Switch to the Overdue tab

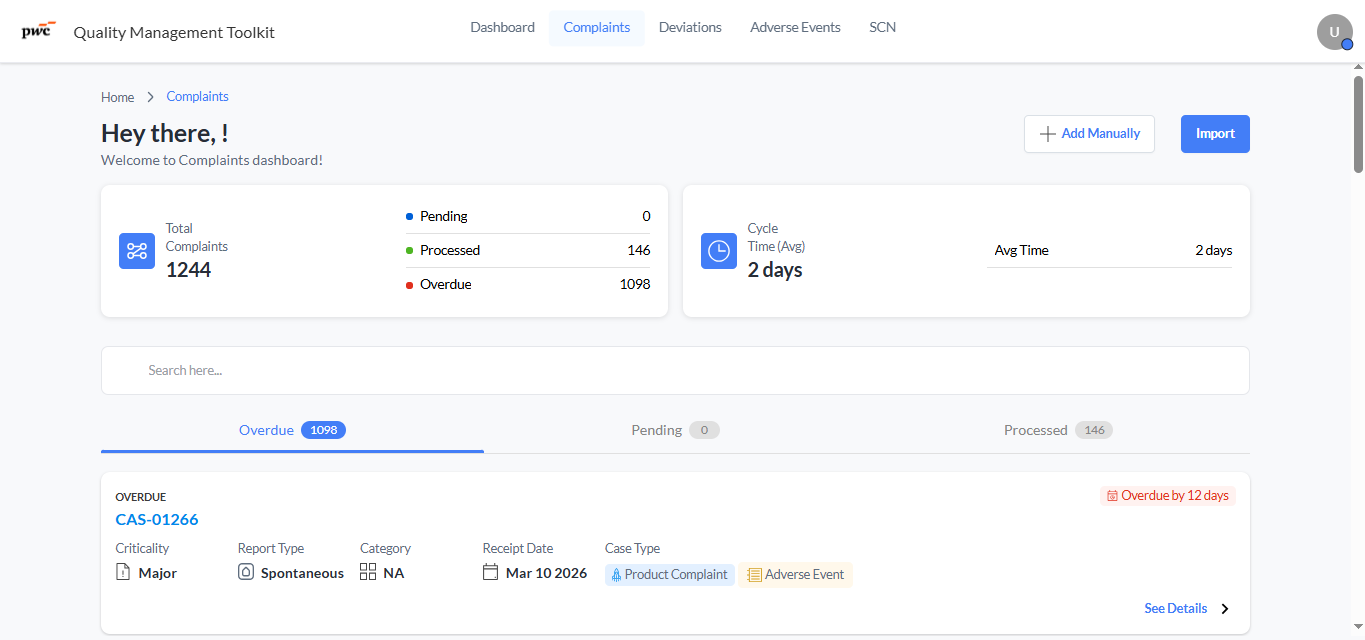pos(292,431)
